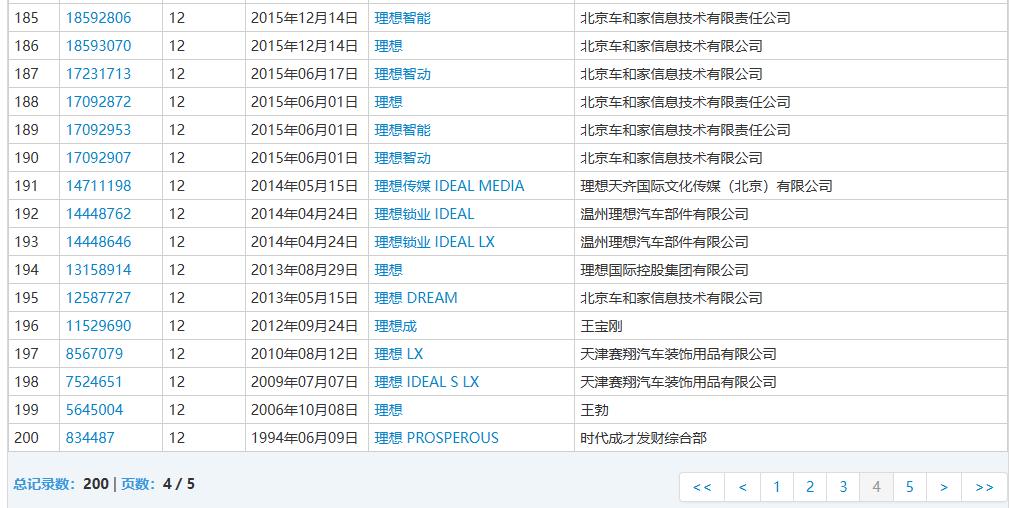Open registration number 17092953
The image size is (1009, 508).
98,130
